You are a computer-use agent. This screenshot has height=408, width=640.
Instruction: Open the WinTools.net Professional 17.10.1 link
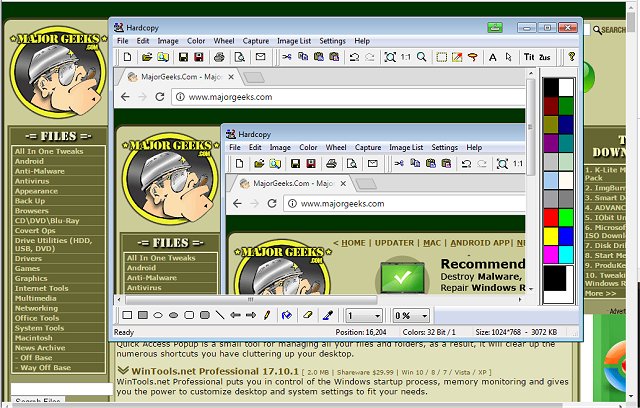[x=198, y=369]
